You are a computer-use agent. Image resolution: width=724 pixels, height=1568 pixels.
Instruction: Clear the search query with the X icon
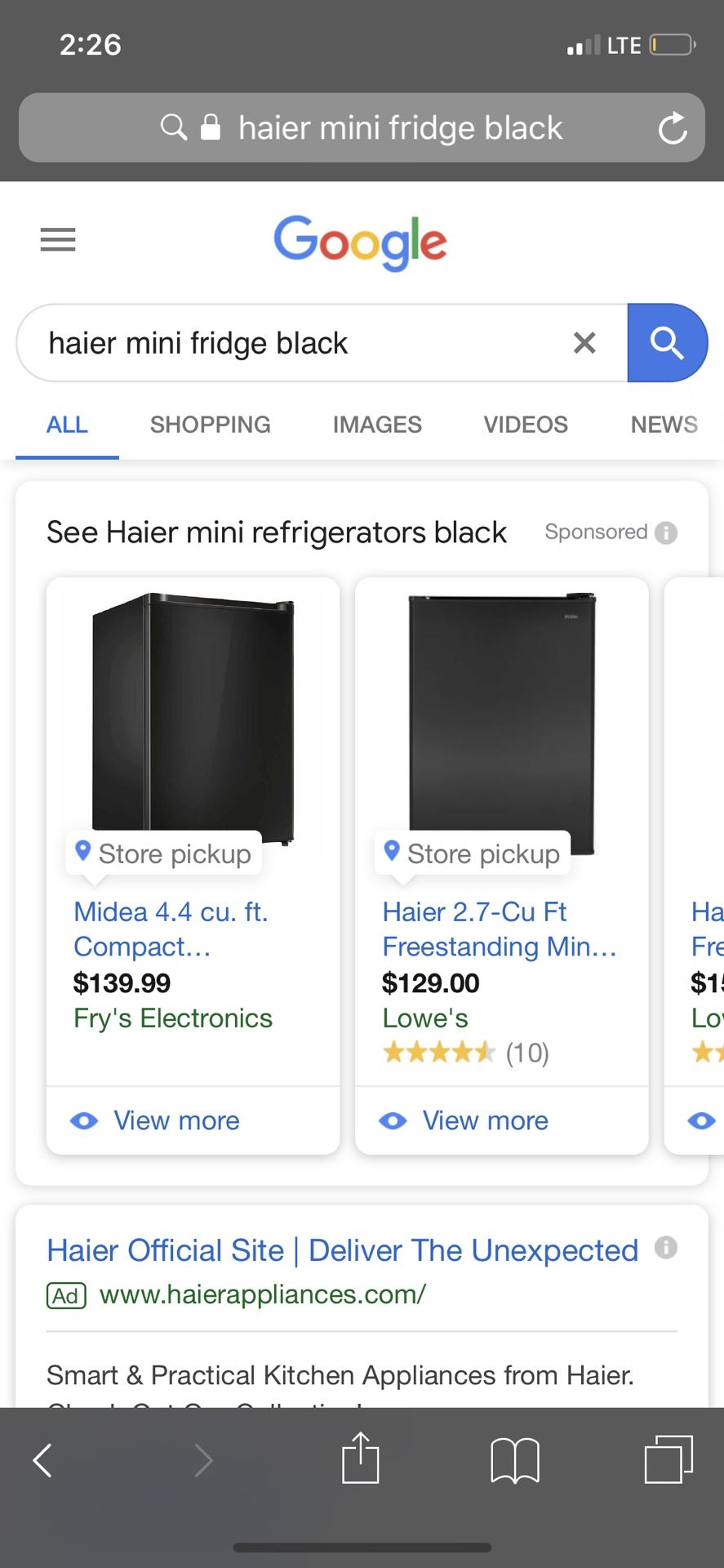coord(584,343)
